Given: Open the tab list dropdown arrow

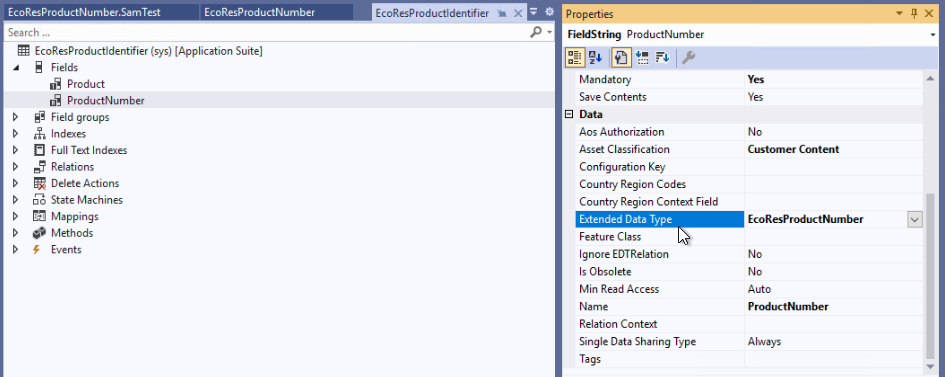Looking at the screenshot, I should click(x=533, y=11).
